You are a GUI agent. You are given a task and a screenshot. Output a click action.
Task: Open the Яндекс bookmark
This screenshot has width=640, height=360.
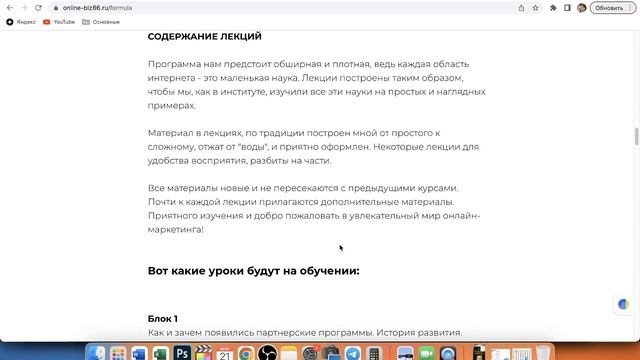21,22
